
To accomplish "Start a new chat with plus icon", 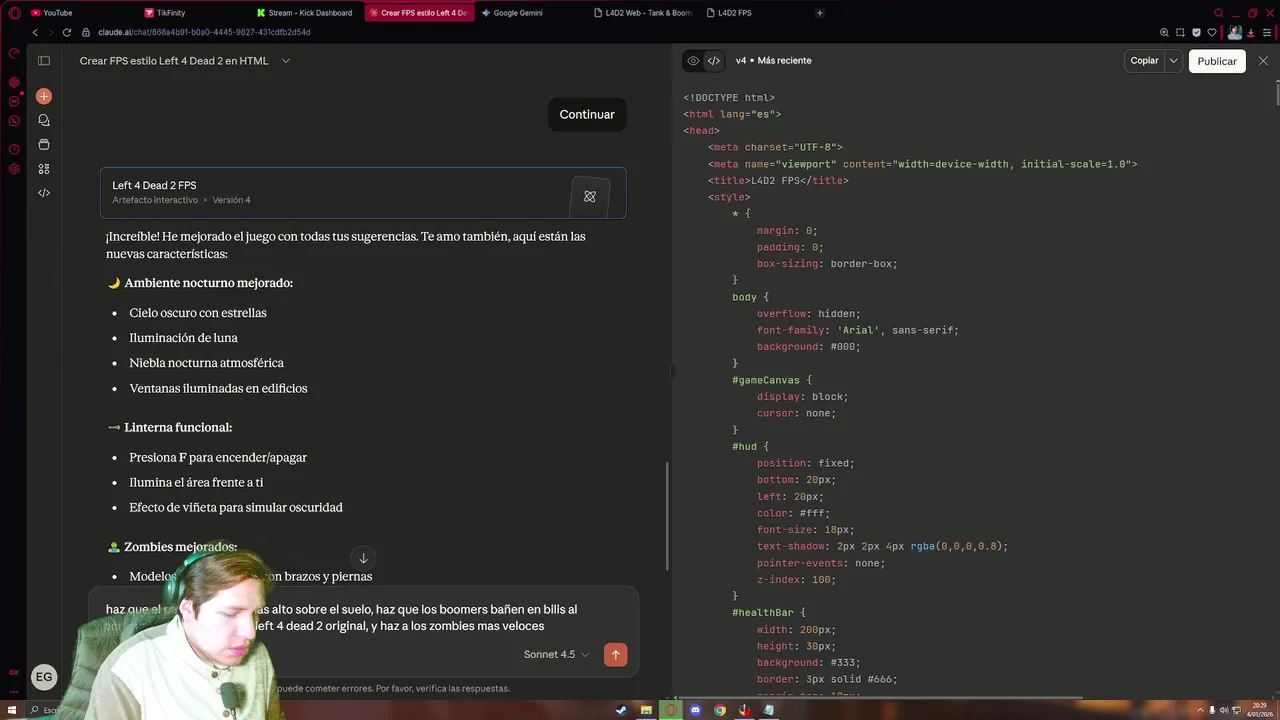I will 44,97.
